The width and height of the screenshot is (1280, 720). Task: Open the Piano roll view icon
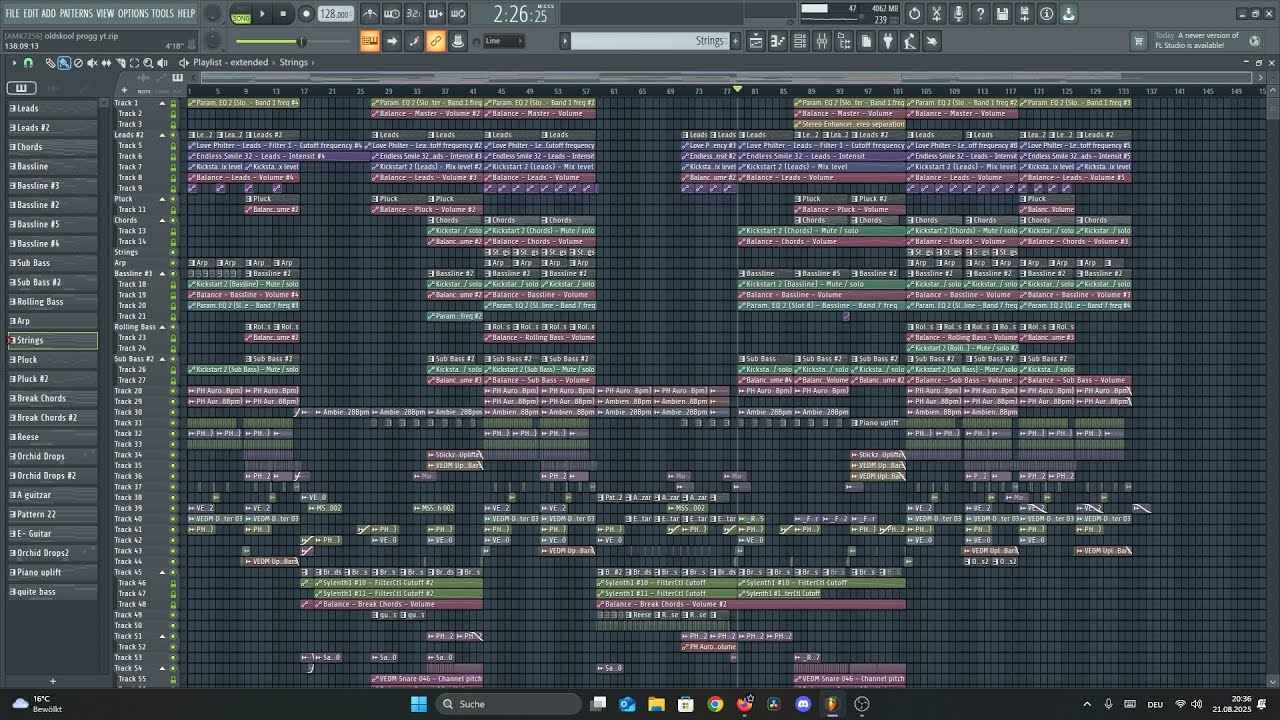coord(778,41)
